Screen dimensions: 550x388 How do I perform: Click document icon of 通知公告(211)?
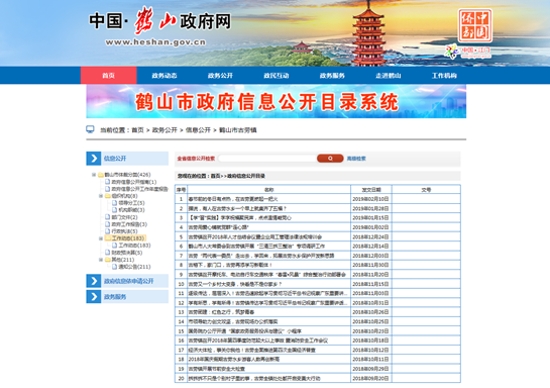115,267
